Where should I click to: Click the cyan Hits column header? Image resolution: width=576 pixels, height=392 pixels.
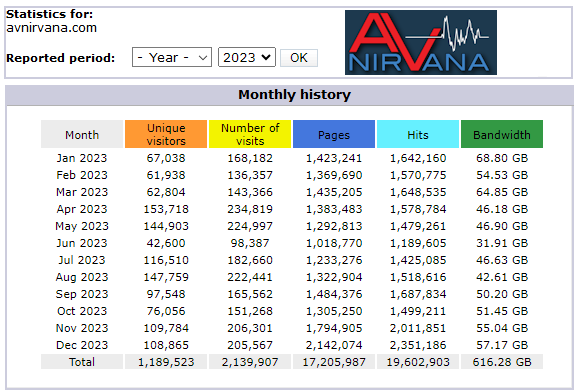pos(418,134)
